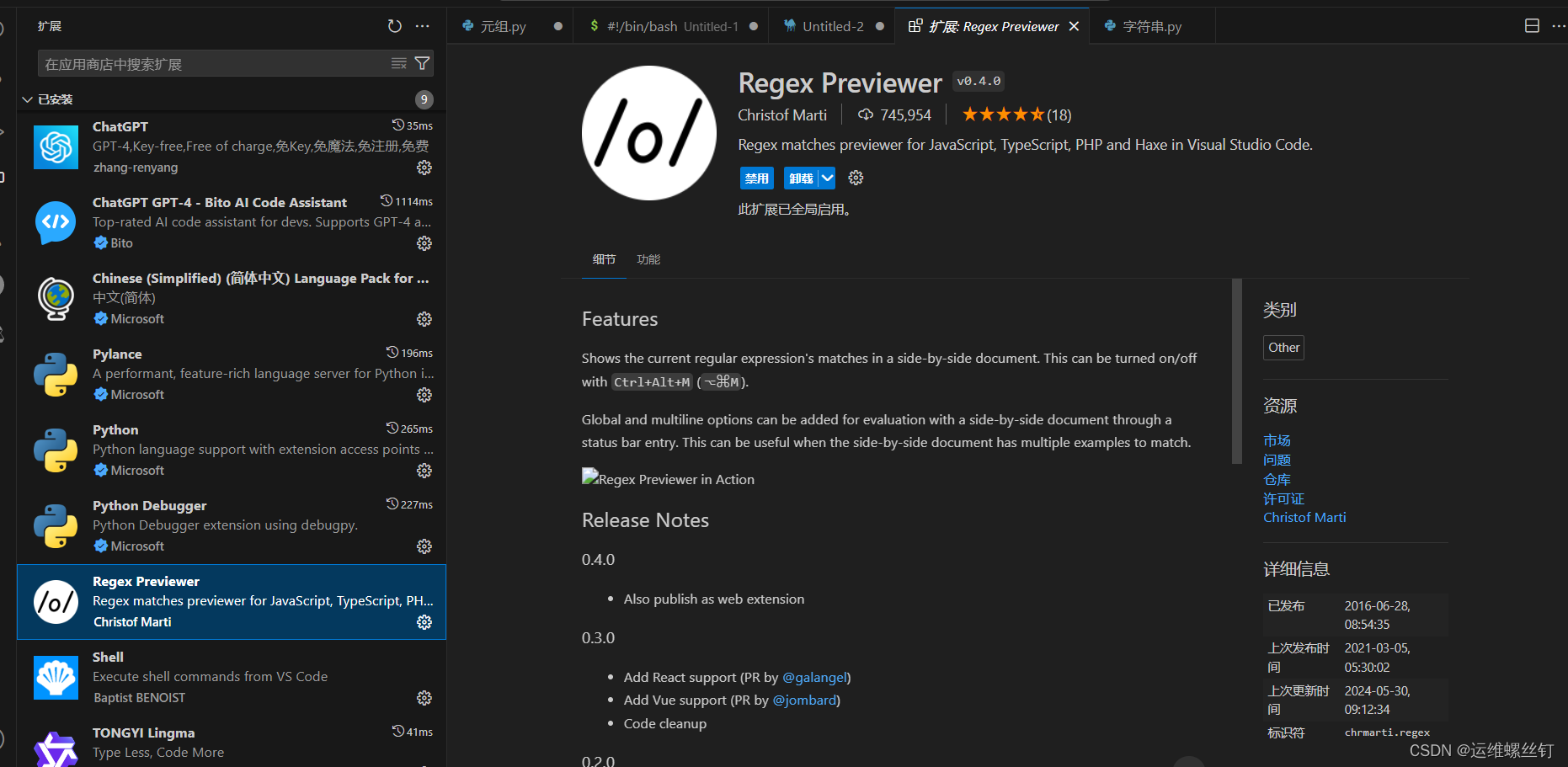Open manage gear for ChatGPT extension
The height and width of the screenshot is (767, 1568).
click(424, 168)
